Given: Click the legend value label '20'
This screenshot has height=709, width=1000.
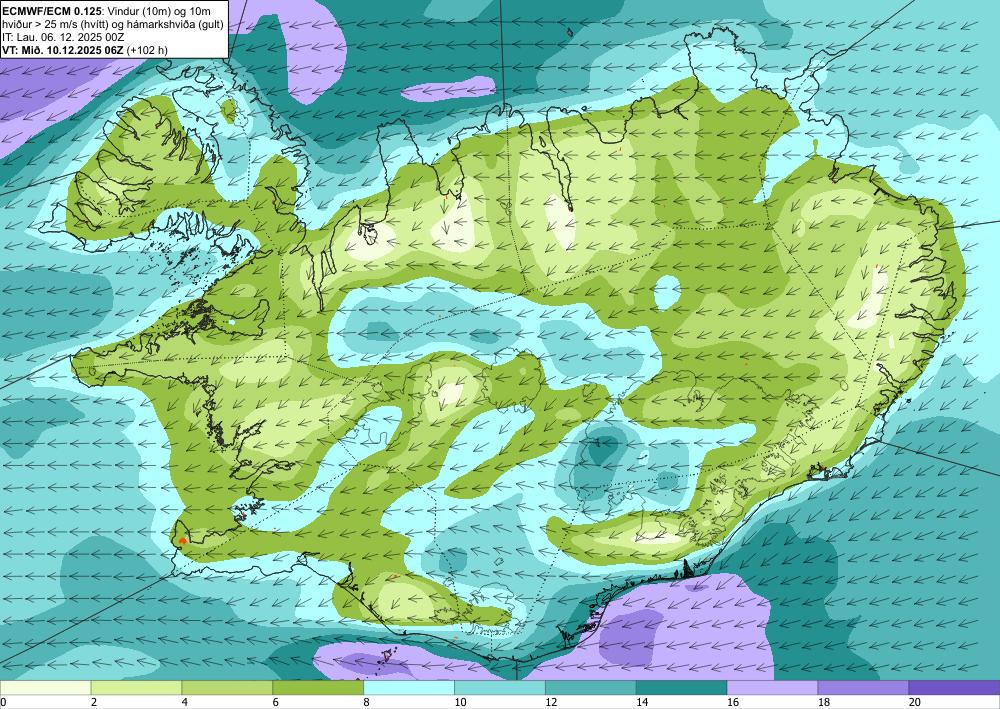Looking at the screenshot, I should (x=915, y=703).
